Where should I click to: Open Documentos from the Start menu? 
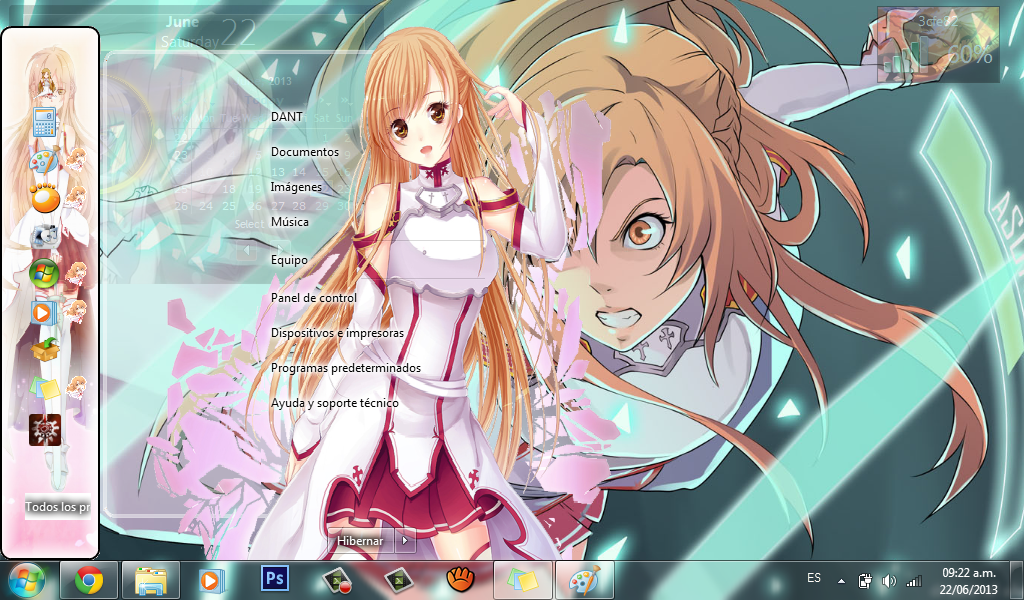305,152
